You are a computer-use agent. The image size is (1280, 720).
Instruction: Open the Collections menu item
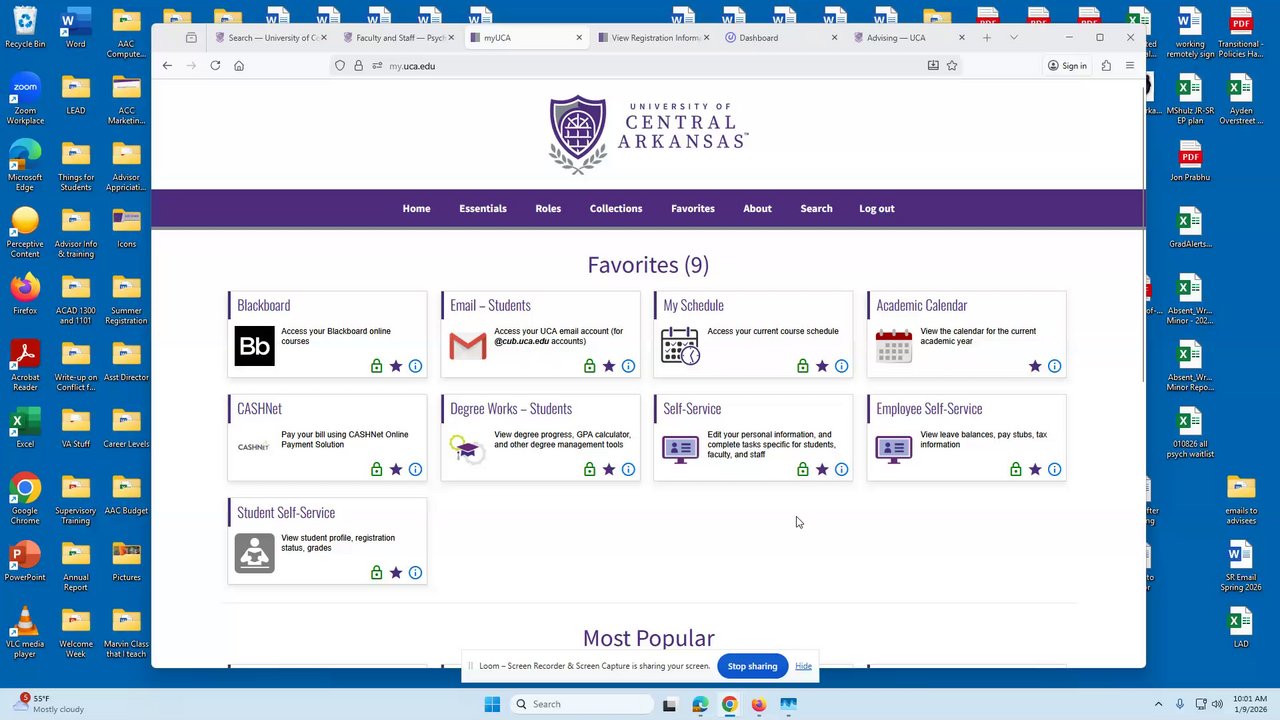[x=616, y=209]
